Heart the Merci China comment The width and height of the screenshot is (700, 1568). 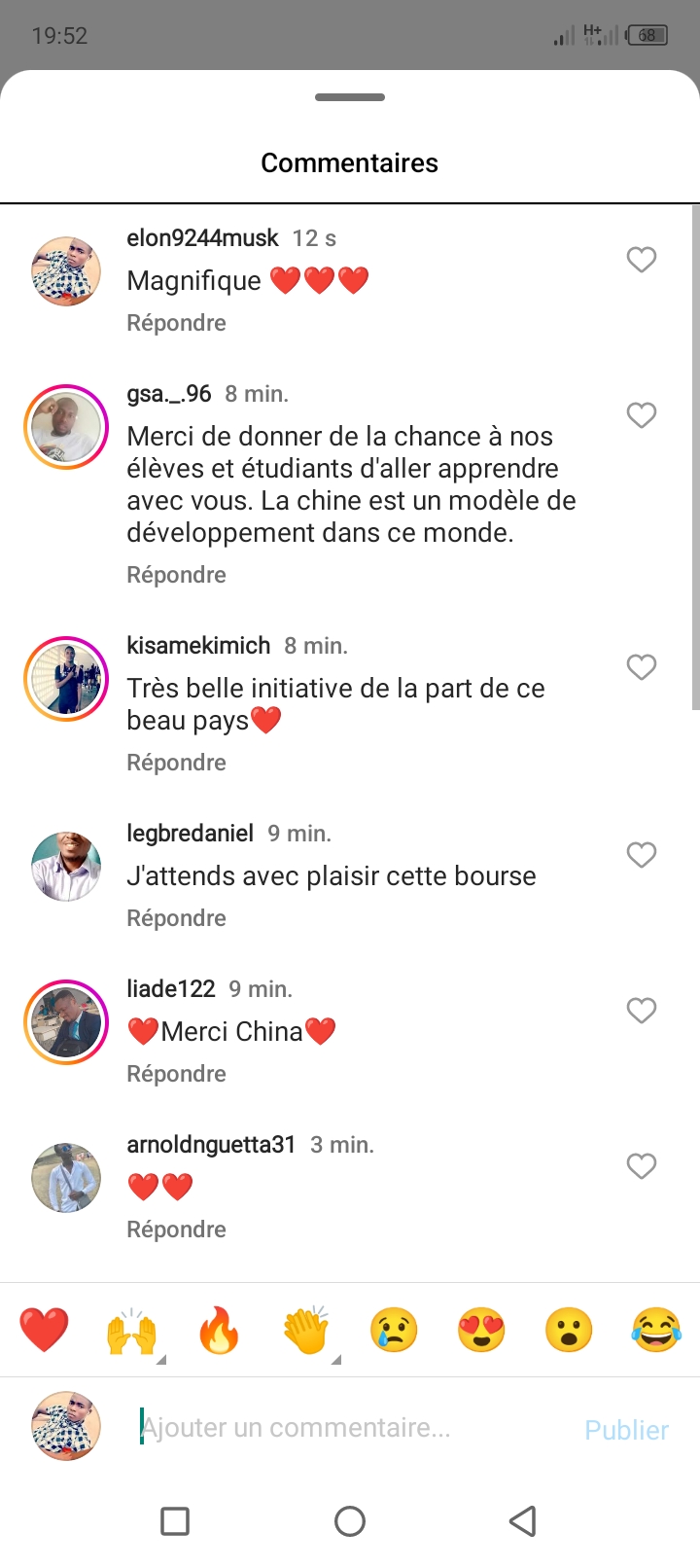pos(641,1011)
